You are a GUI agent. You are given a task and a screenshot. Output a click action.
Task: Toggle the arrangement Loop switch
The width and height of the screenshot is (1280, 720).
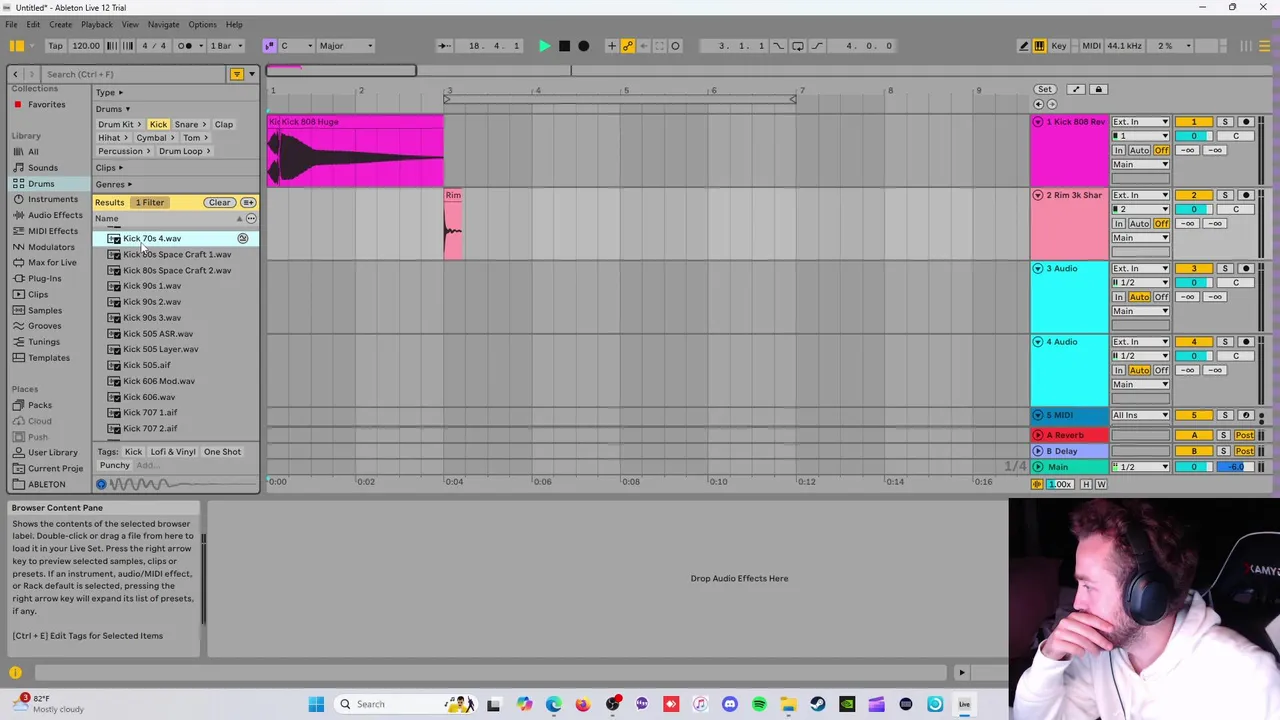(798, 46)
